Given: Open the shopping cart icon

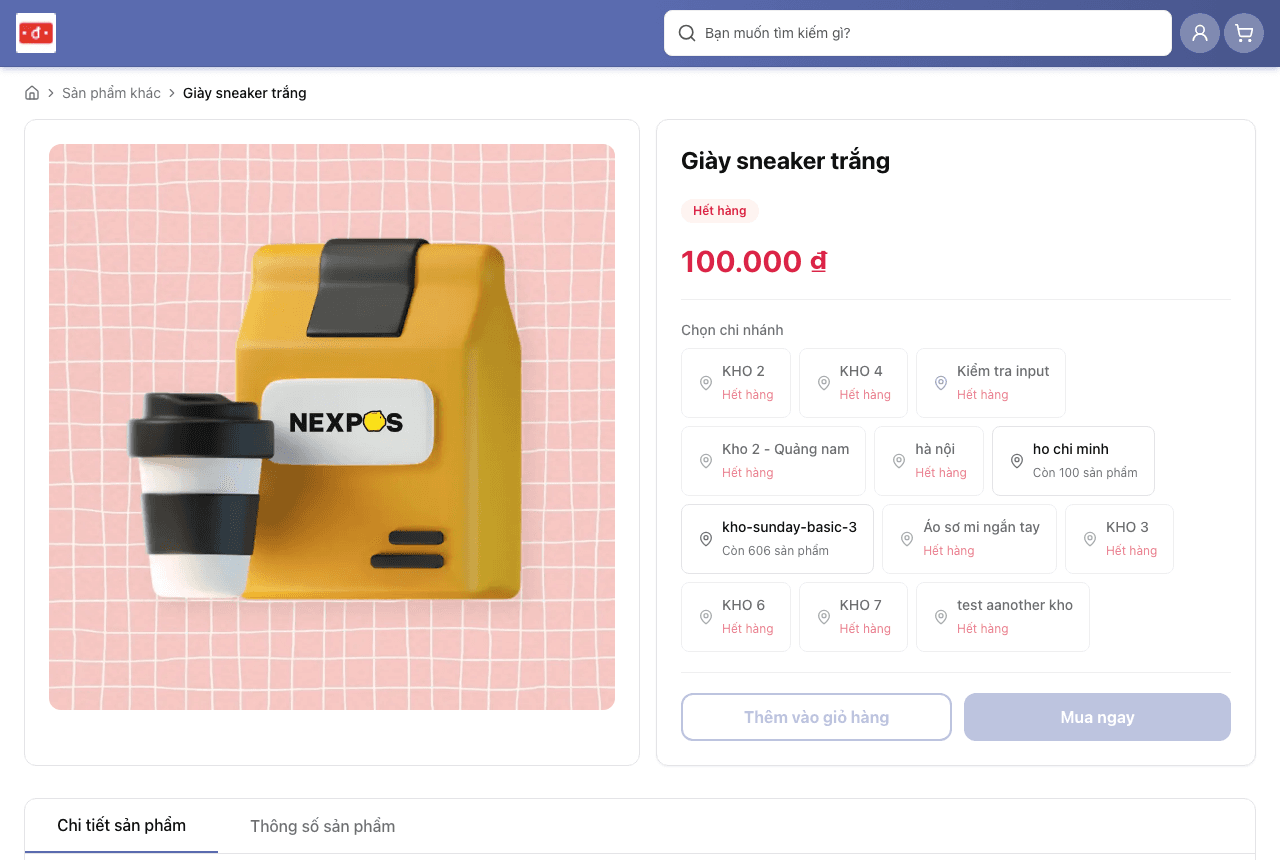Looking at the screenshot, I should click(x=1244, y=33).
